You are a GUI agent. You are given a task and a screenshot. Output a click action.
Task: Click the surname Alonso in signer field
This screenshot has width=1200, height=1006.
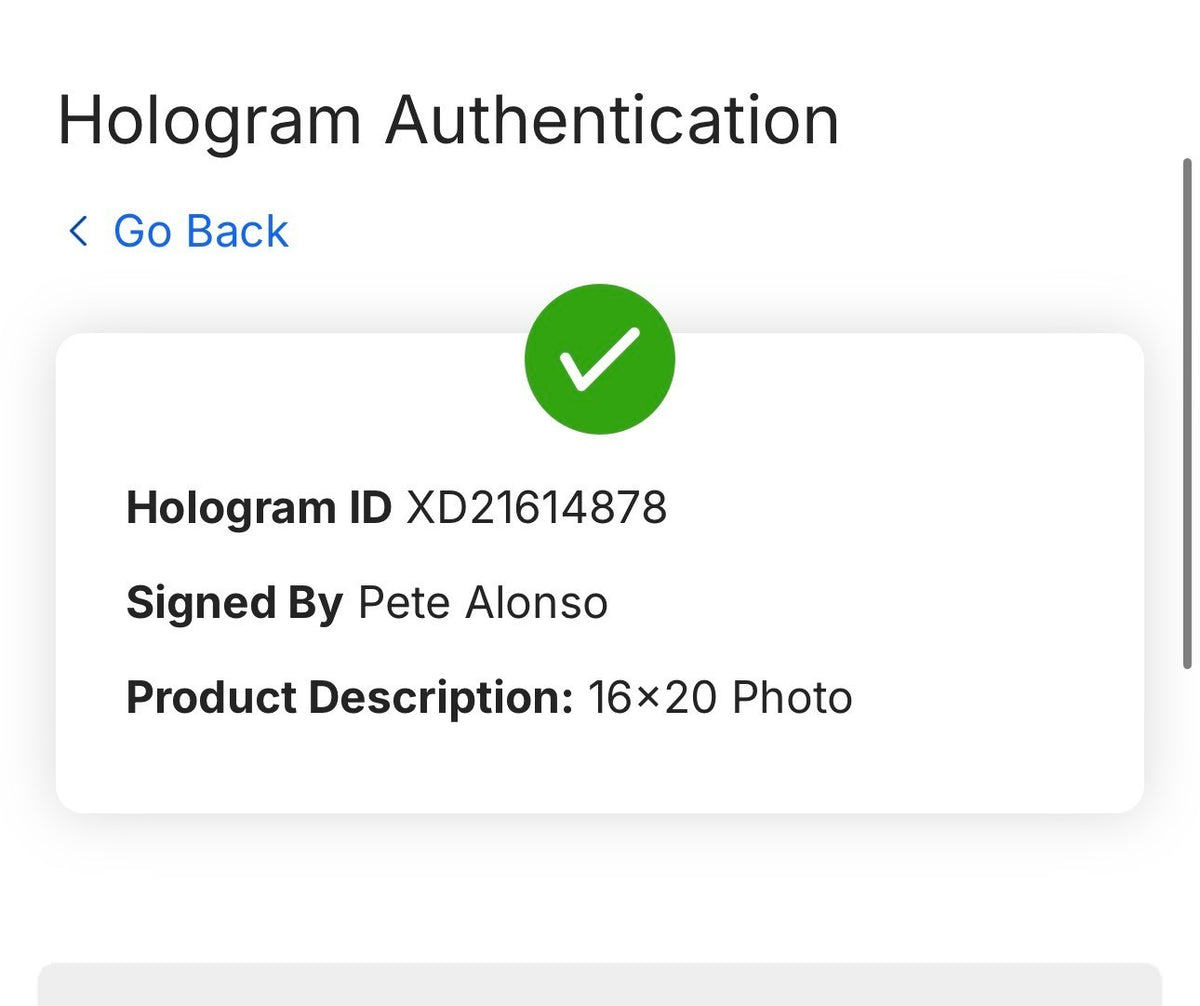click(537, 603)
